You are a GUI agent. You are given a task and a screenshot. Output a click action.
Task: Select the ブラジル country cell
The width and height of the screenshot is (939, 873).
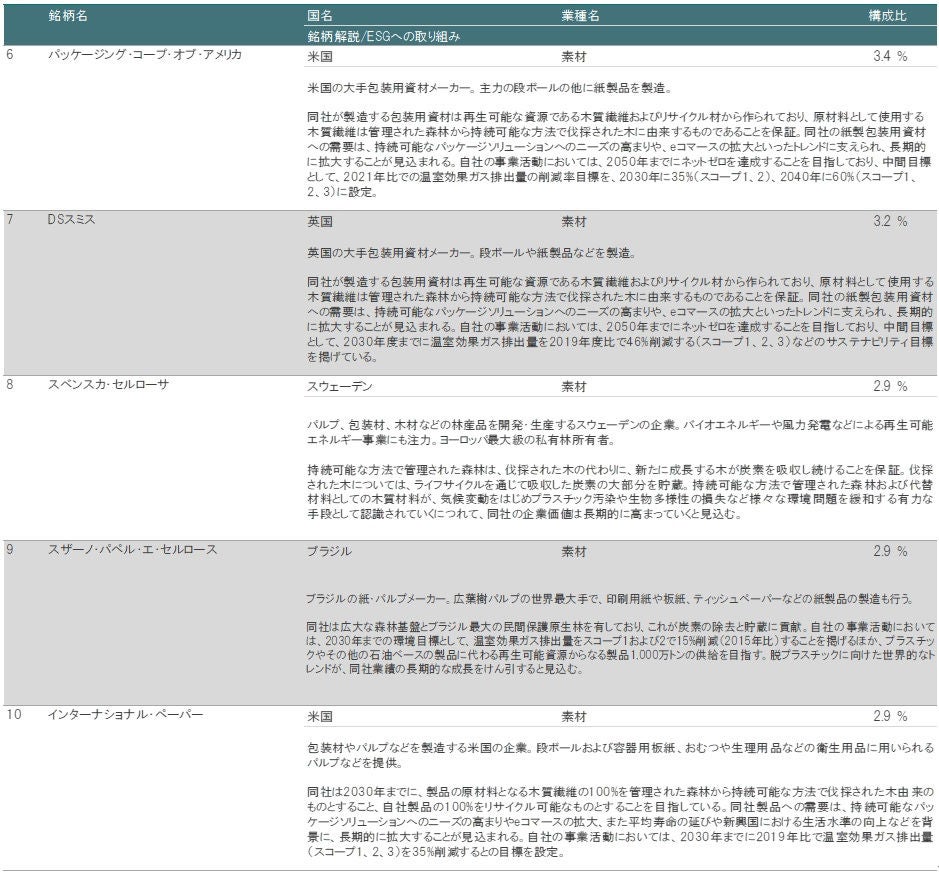pos(327,551)
